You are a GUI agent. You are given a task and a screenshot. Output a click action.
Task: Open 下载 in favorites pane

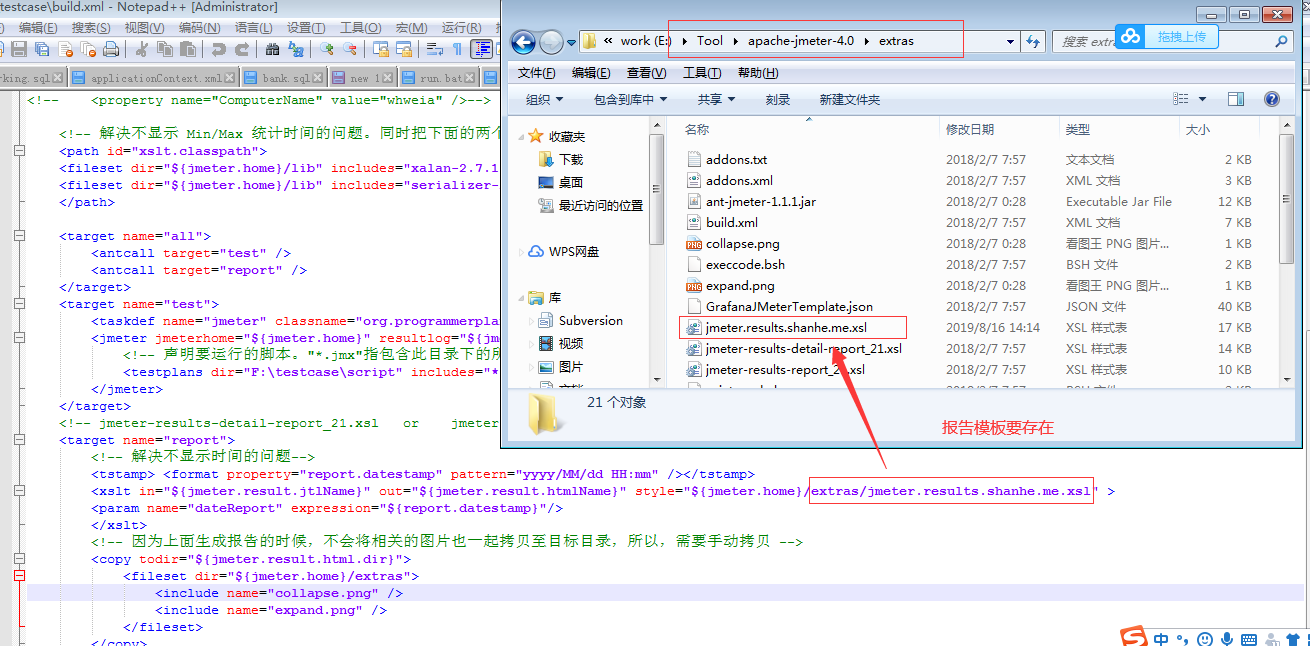tap(571, 159)
